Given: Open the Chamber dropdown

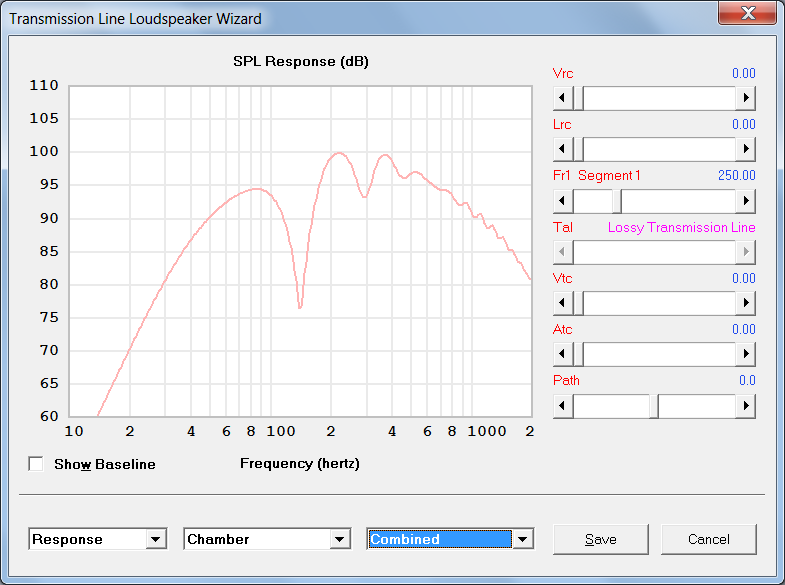Looking at the screenshot, I should (340, 539).
